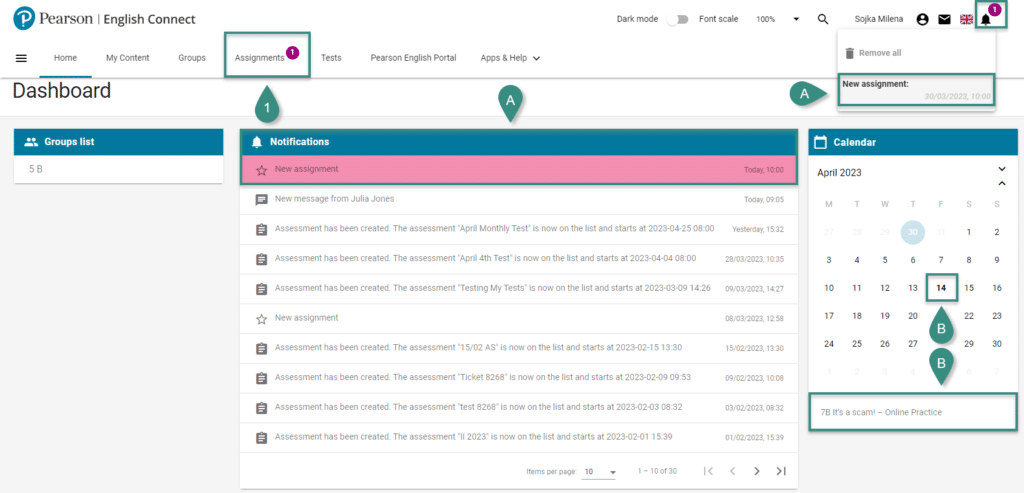Go to last page of notifications
Viewport: 1024px width, 493px height.
point(781,471)
